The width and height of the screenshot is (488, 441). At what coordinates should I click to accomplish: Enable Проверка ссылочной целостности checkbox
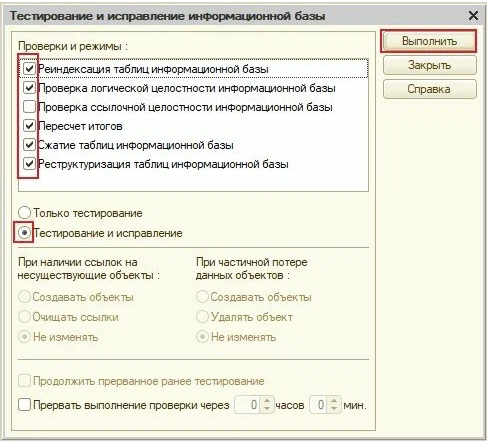pos(29,107)
